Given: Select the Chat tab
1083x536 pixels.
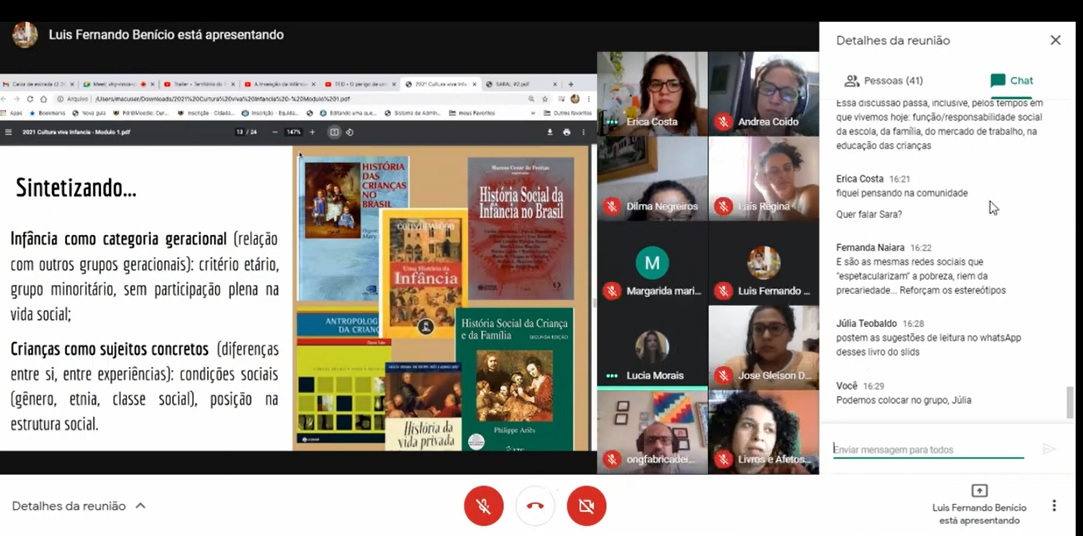Looking at the screenshot, I should point(1011,81).
